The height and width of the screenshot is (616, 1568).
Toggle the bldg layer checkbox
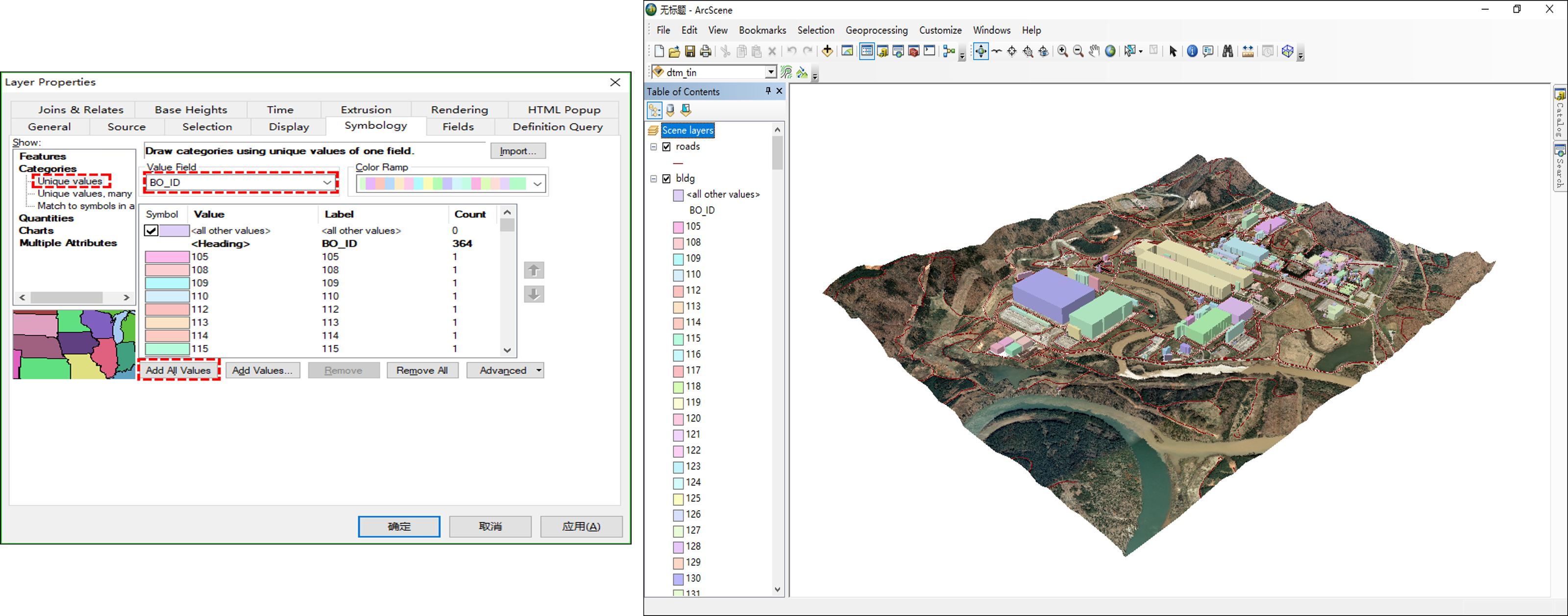pos(666,179)
